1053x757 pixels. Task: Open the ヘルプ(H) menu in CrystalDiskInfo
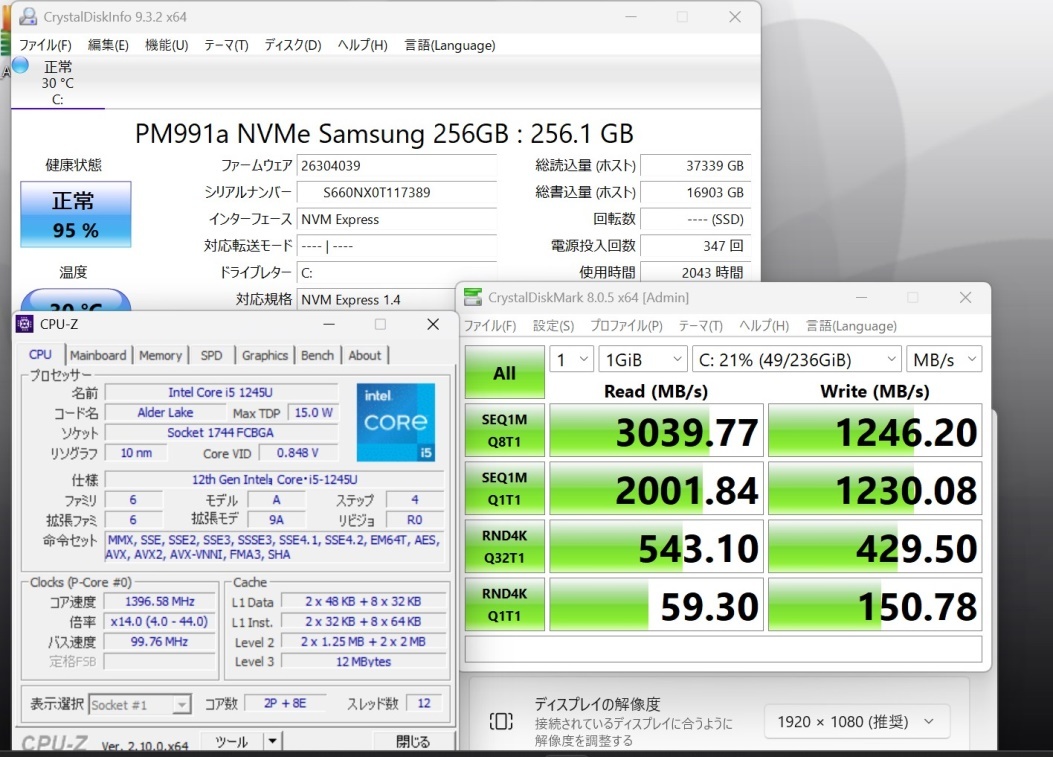pyautogui.click(x=363, y=45)
